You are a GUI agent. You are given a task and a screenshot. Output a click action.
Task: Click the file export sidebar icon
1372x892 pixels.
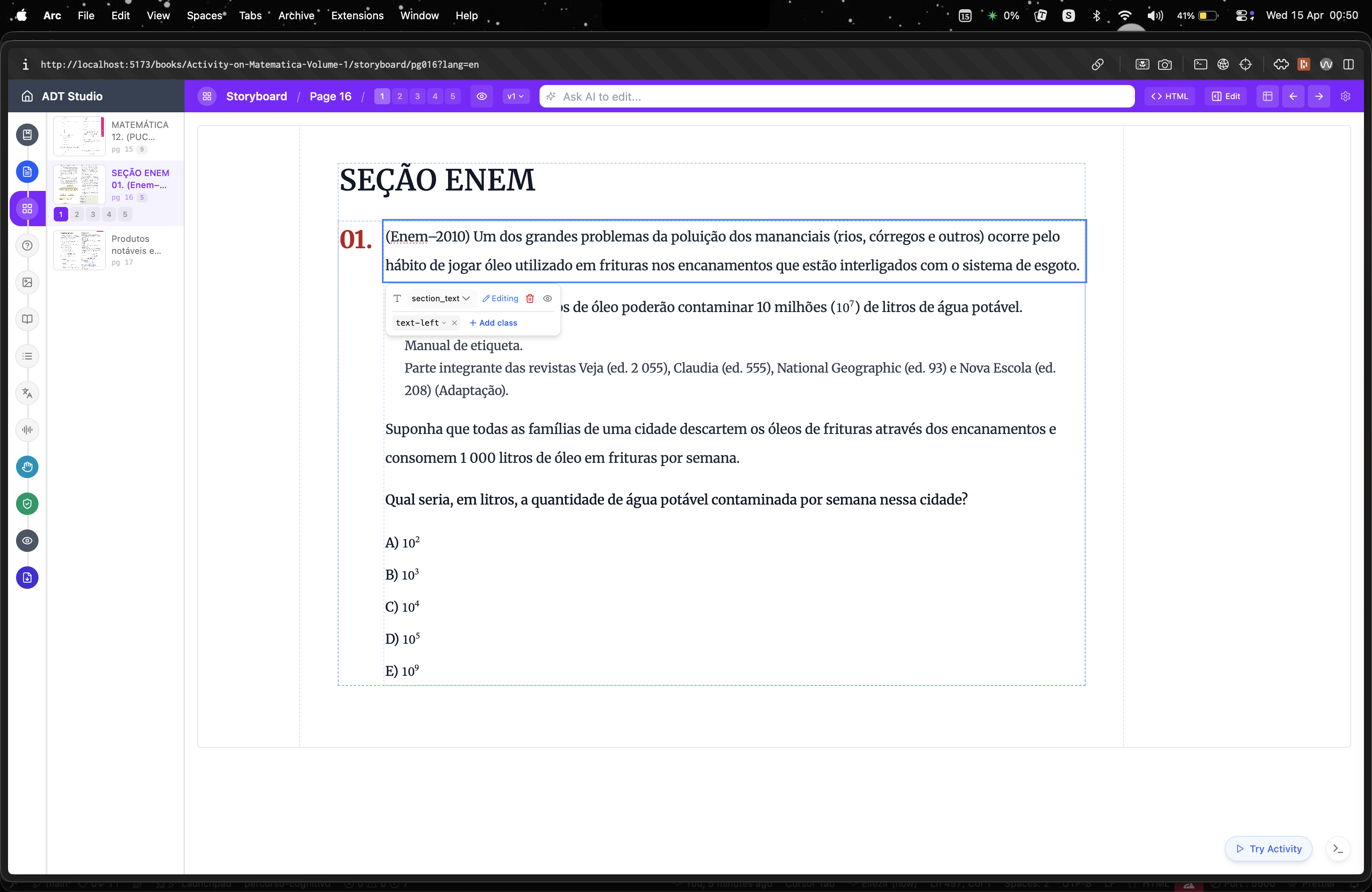pos(27,578)
